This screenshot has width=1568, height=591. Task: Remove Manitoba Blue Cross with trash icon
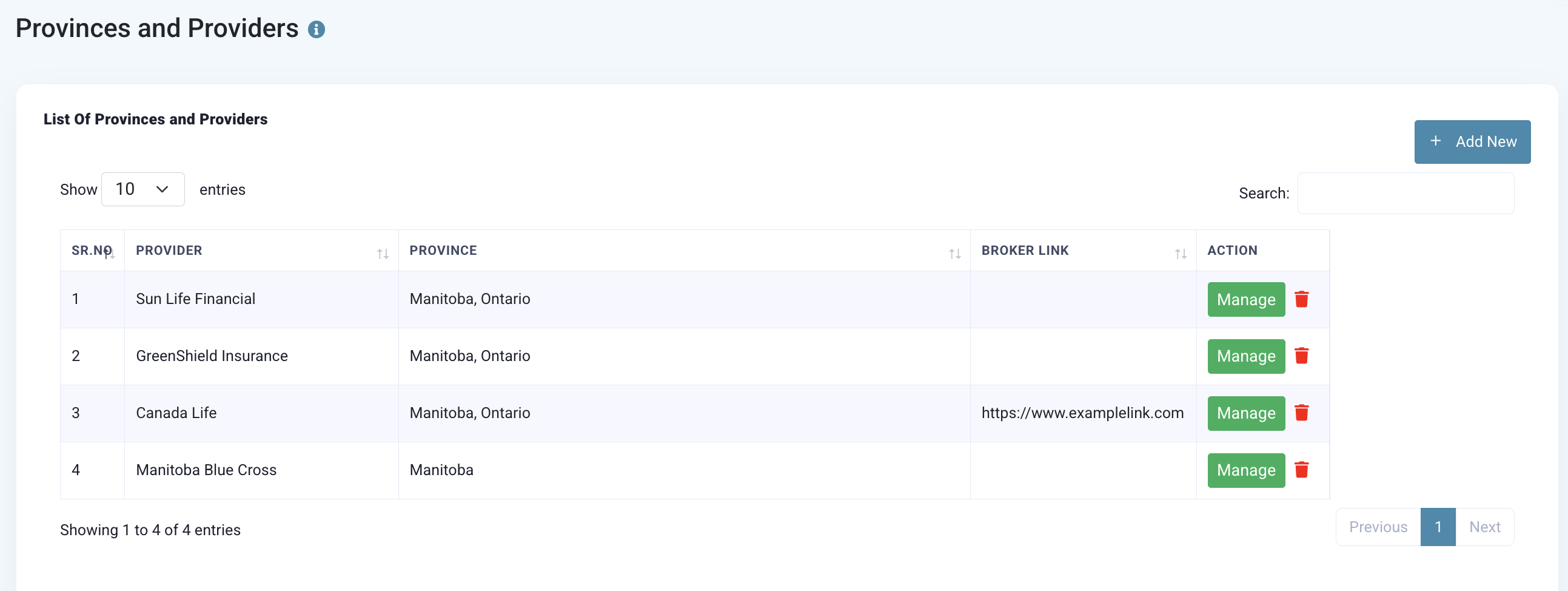[x=1301, y=470]
